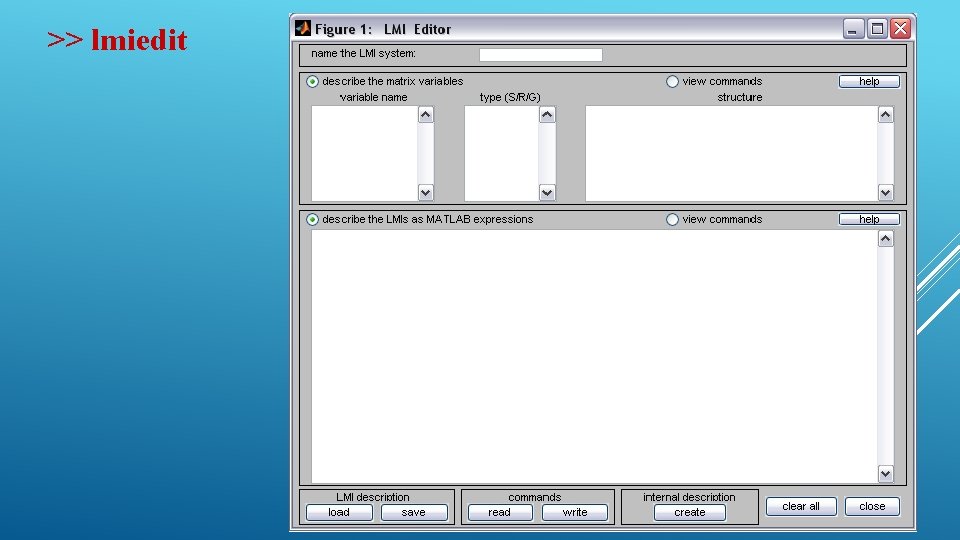
Task: Minimize the LMI Editor window
Action: click(853, 28)
